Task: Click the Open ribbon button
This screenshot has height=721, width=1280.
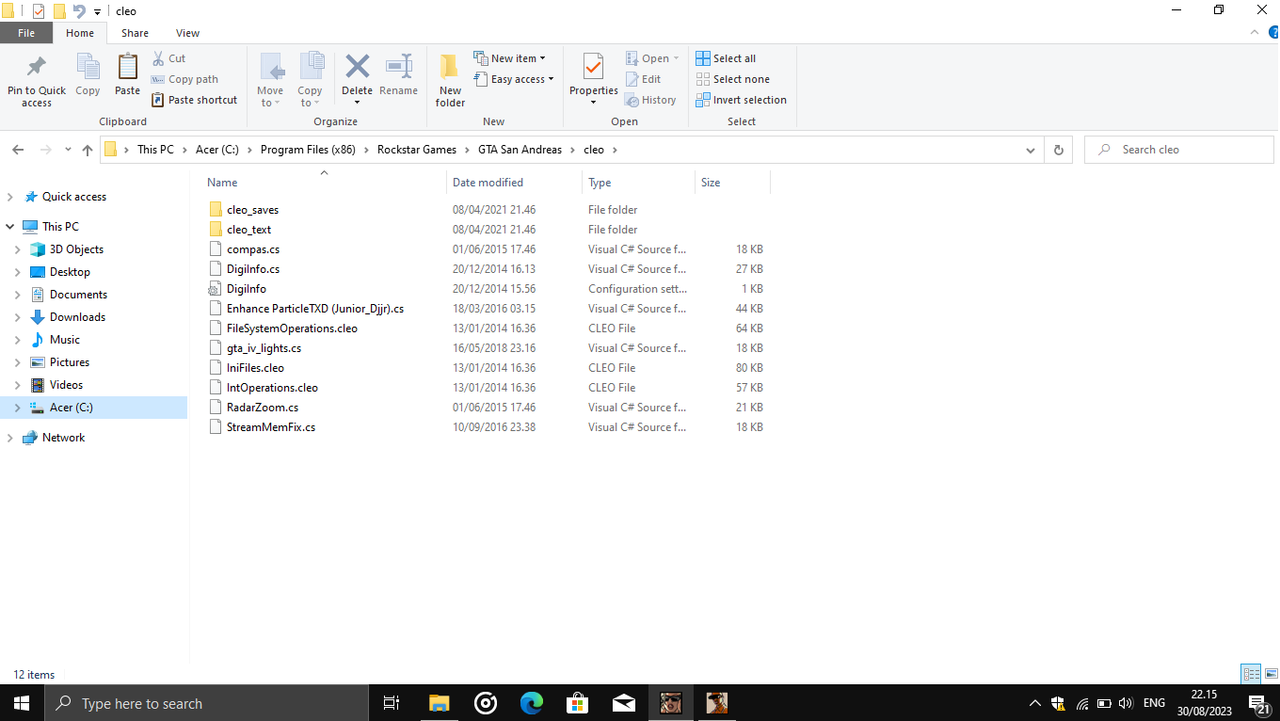Action: coord(652,58)
